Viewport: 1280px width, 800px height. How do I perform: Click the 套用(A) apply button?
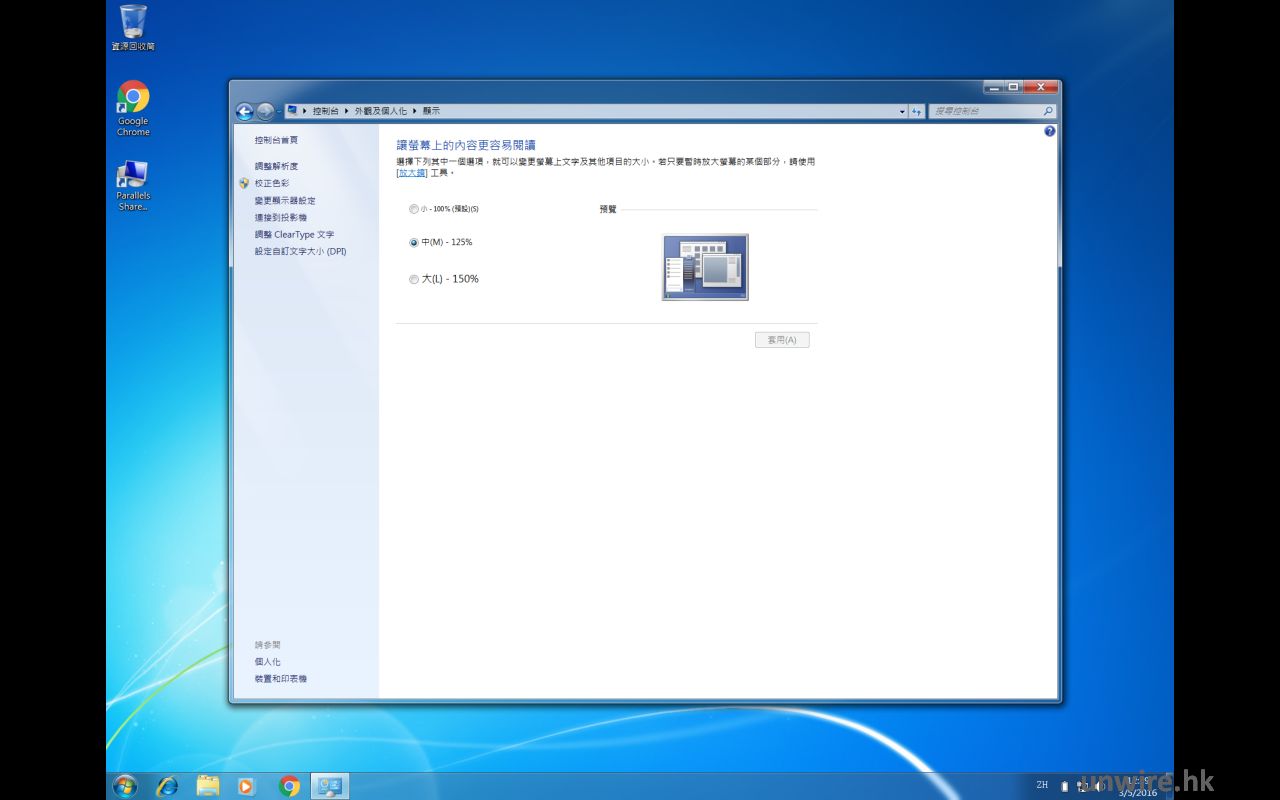click(x=782, y=340)
